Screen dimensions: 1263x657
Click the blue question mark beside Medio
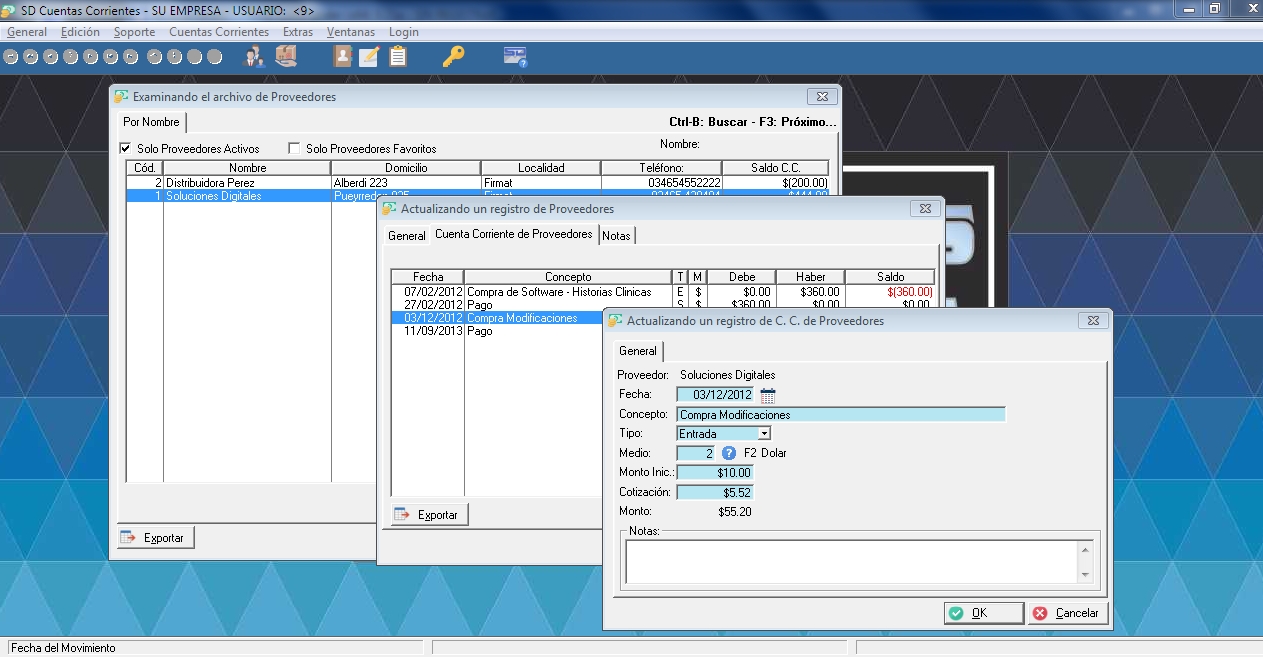[x=729, y=453]
